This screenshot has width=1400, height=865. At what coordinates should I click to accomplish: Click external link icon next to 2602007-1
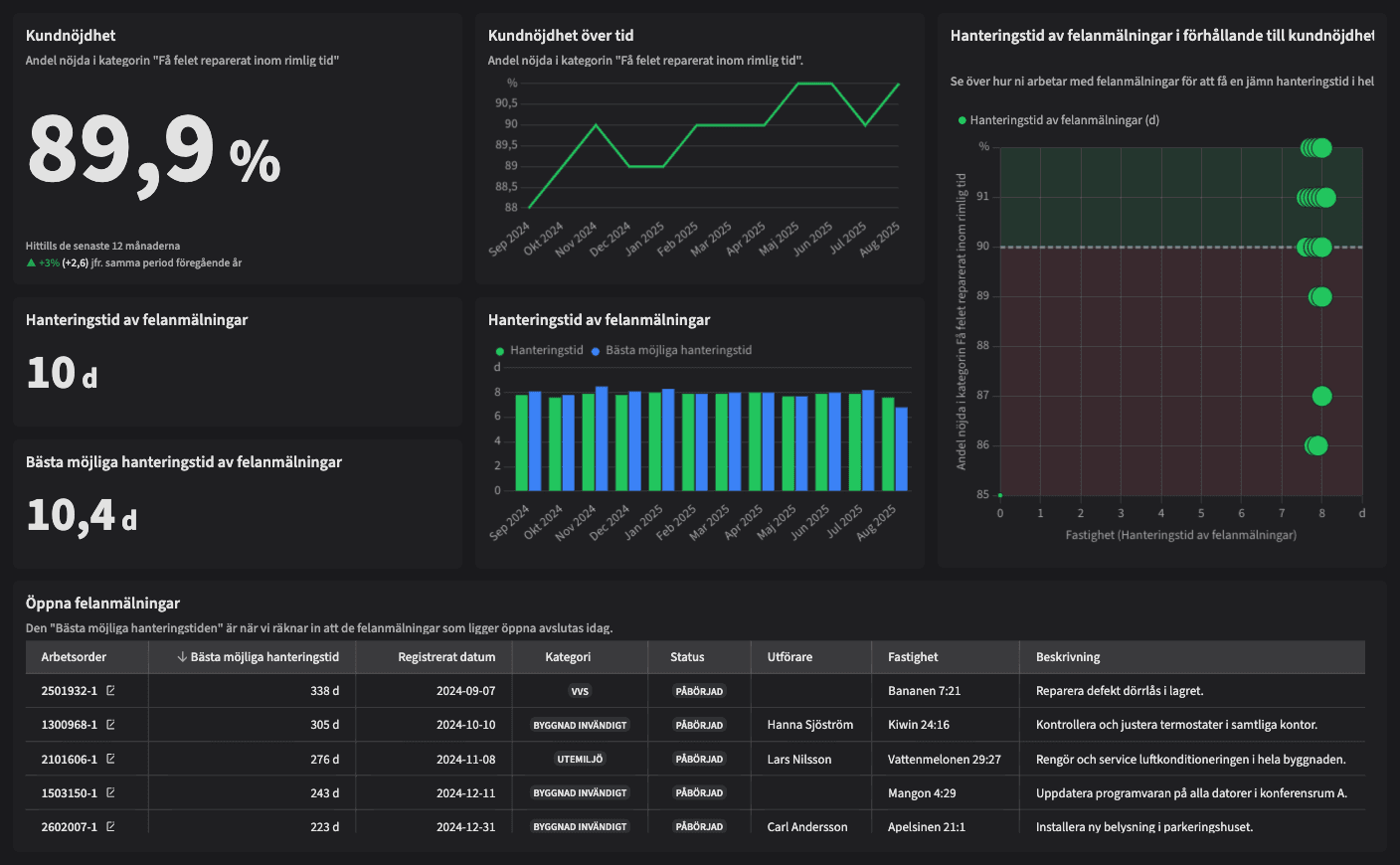point(110,826)
